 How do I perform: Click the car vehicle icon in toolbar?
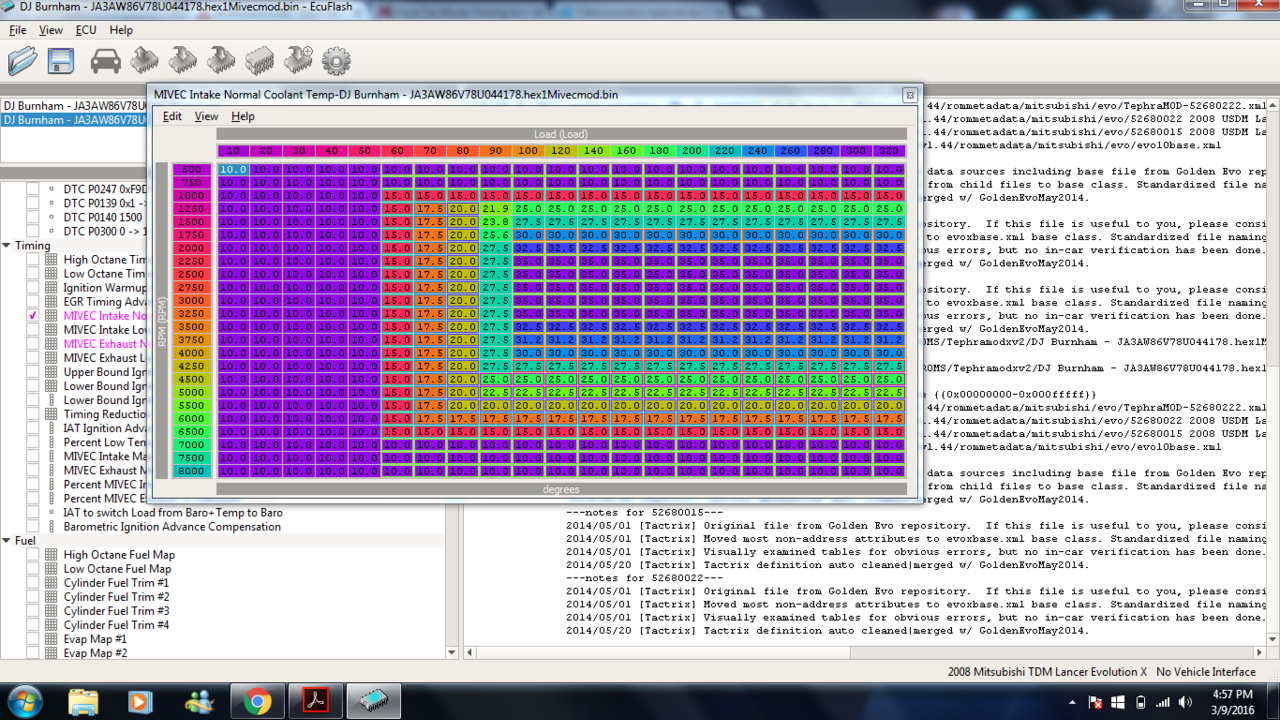pos(105,61)
